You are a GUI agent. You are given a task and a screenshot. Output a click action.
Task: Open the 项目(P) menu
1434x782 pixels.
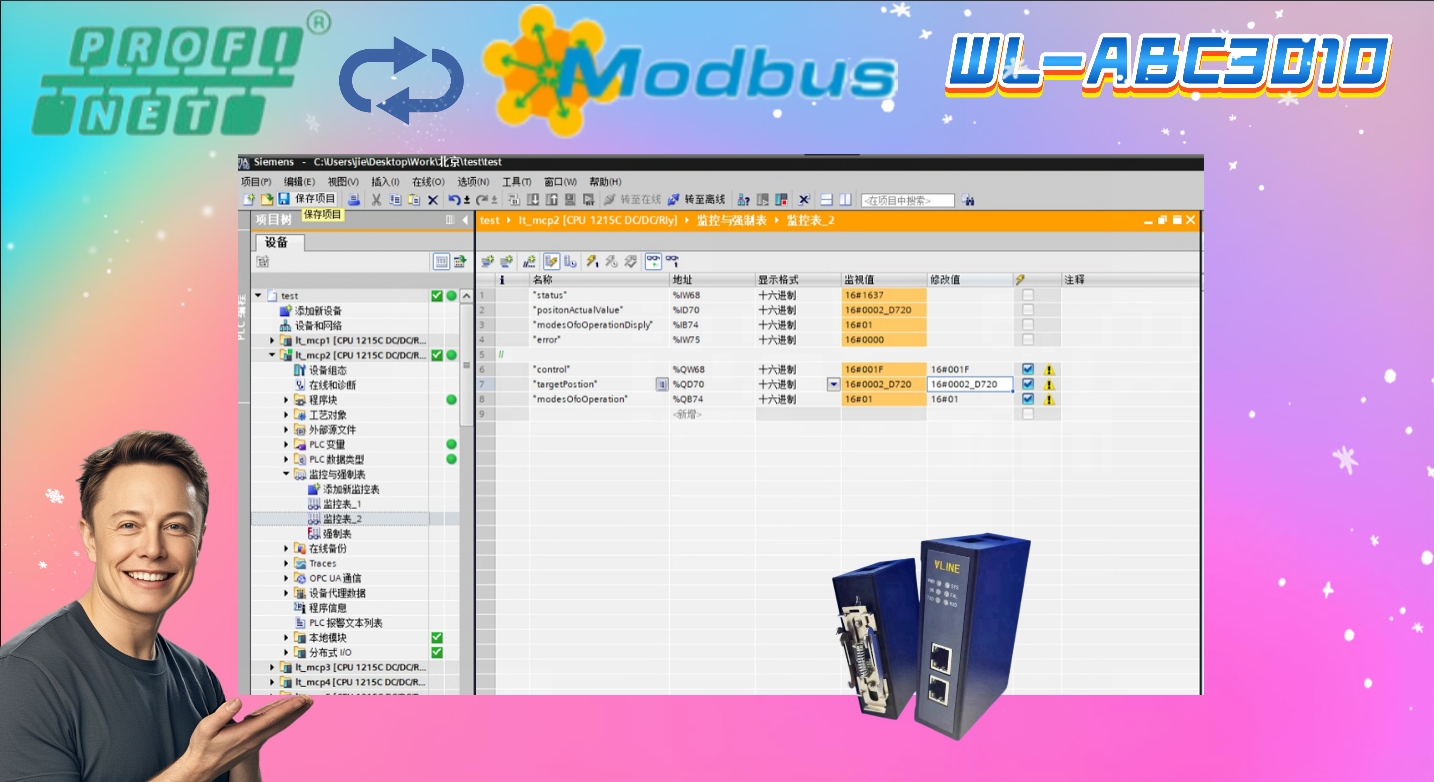point(256,182)
